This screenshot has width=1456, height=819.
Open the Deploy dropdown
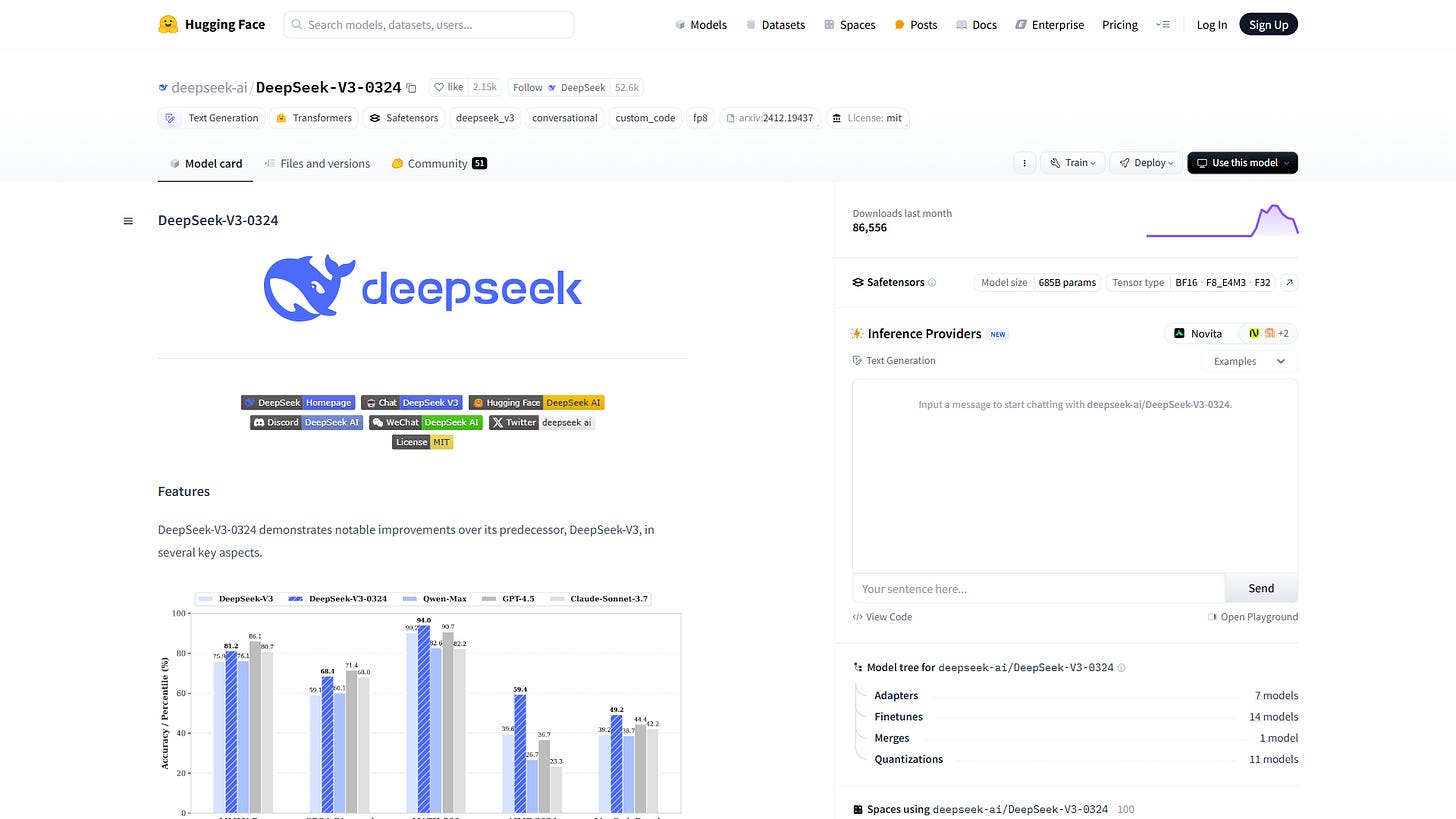(x=1145, y=163)
